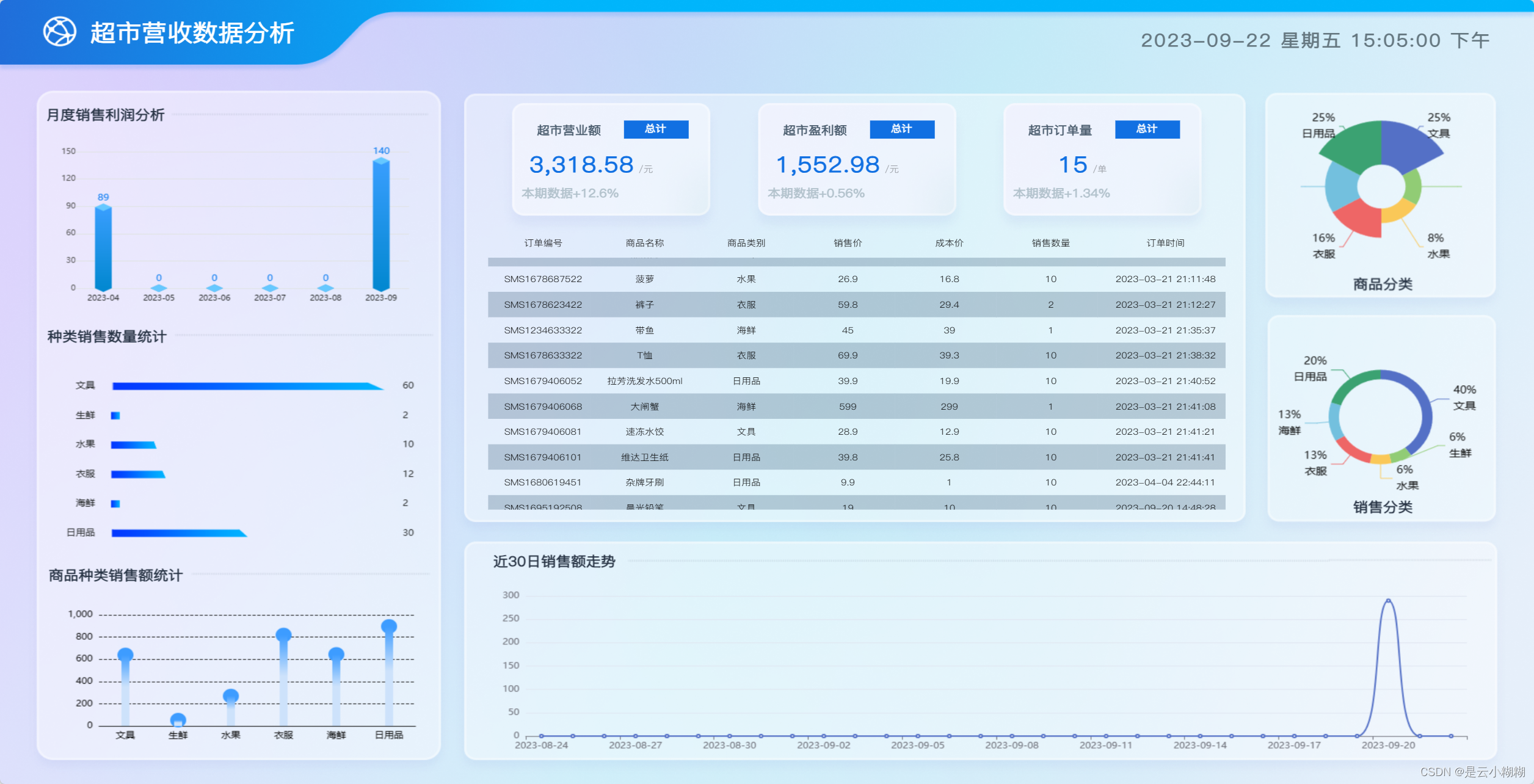
Task: Click product name 大闸蟹
Action: tap(644, 407)
